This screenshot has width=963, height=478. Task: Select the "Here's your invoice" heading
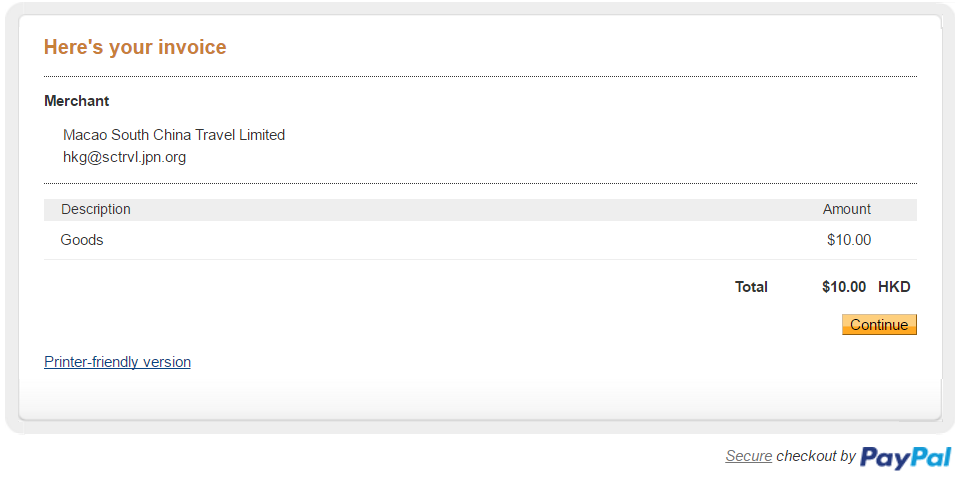click(x=135, y=47)
